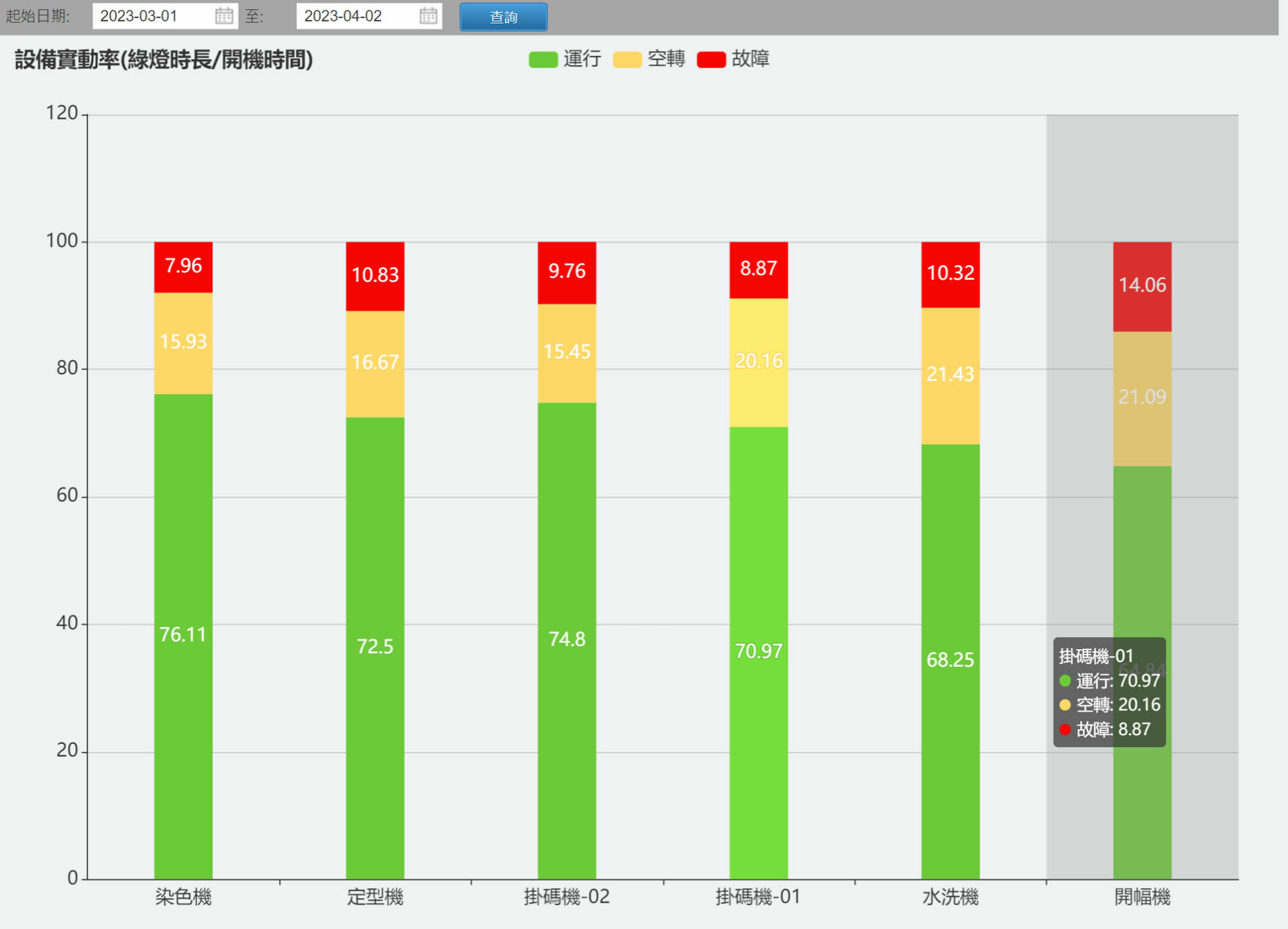The width and height of the screenshot is (1288, 929).
Task: Select the 水洗機 red segment 10.32
Action: pyautogui.click(x=951, y=275)
